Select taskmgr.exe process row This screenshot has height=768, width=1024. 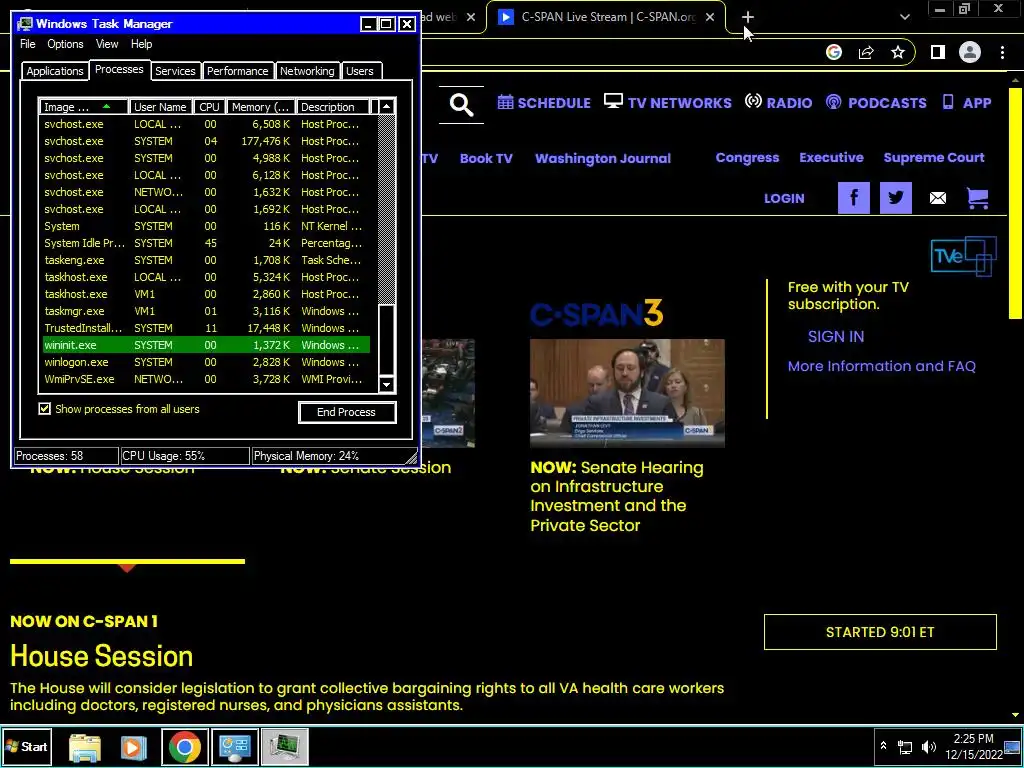click(206, 311)
